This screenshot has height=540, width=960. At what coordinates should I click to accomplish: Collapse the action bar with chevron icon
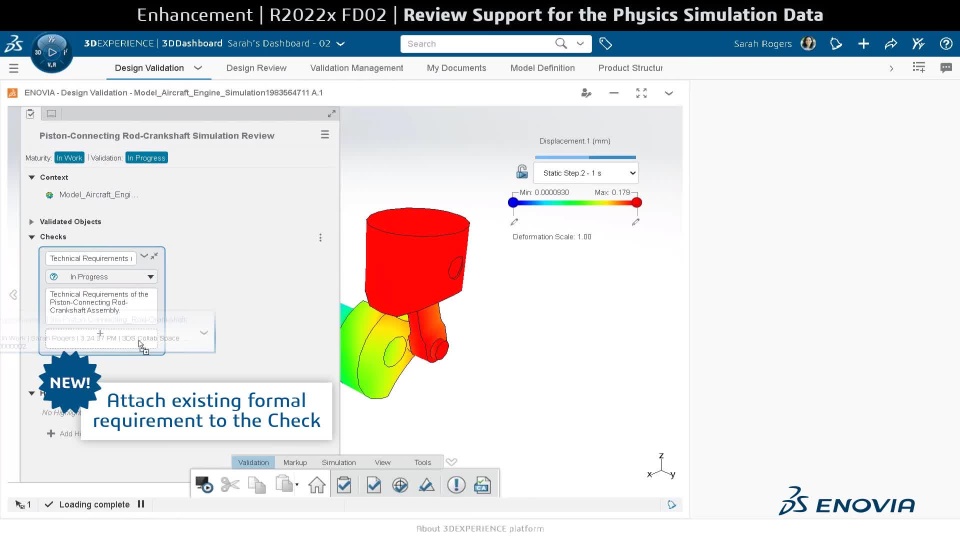[x=451, y=462]
